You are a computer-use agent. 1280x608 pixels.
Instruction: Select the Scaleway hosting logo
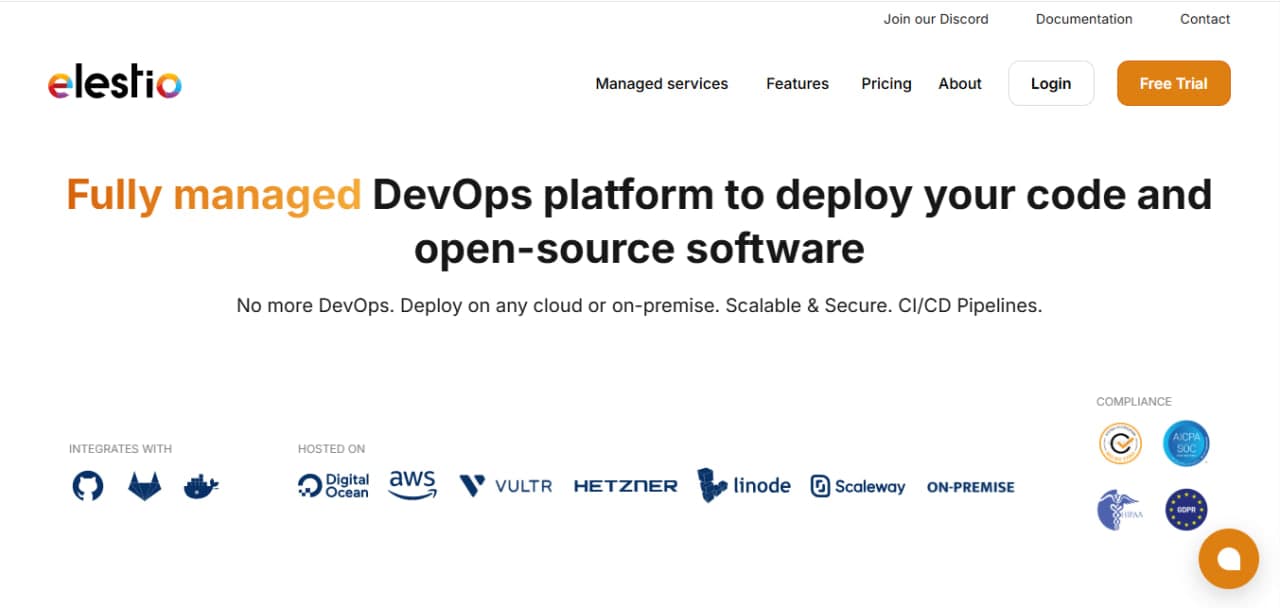pyautogui.click(x=858, y=486)
